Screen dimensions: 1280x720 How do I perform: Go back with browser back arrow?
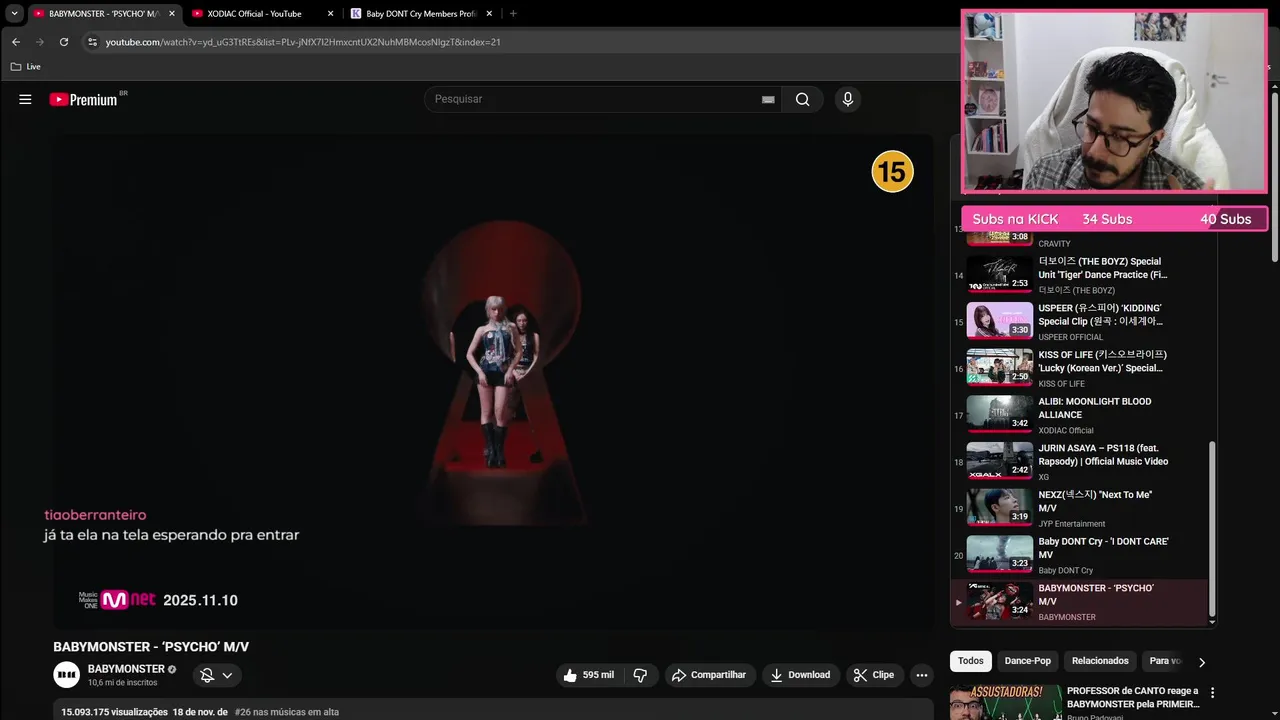point(16,42)
